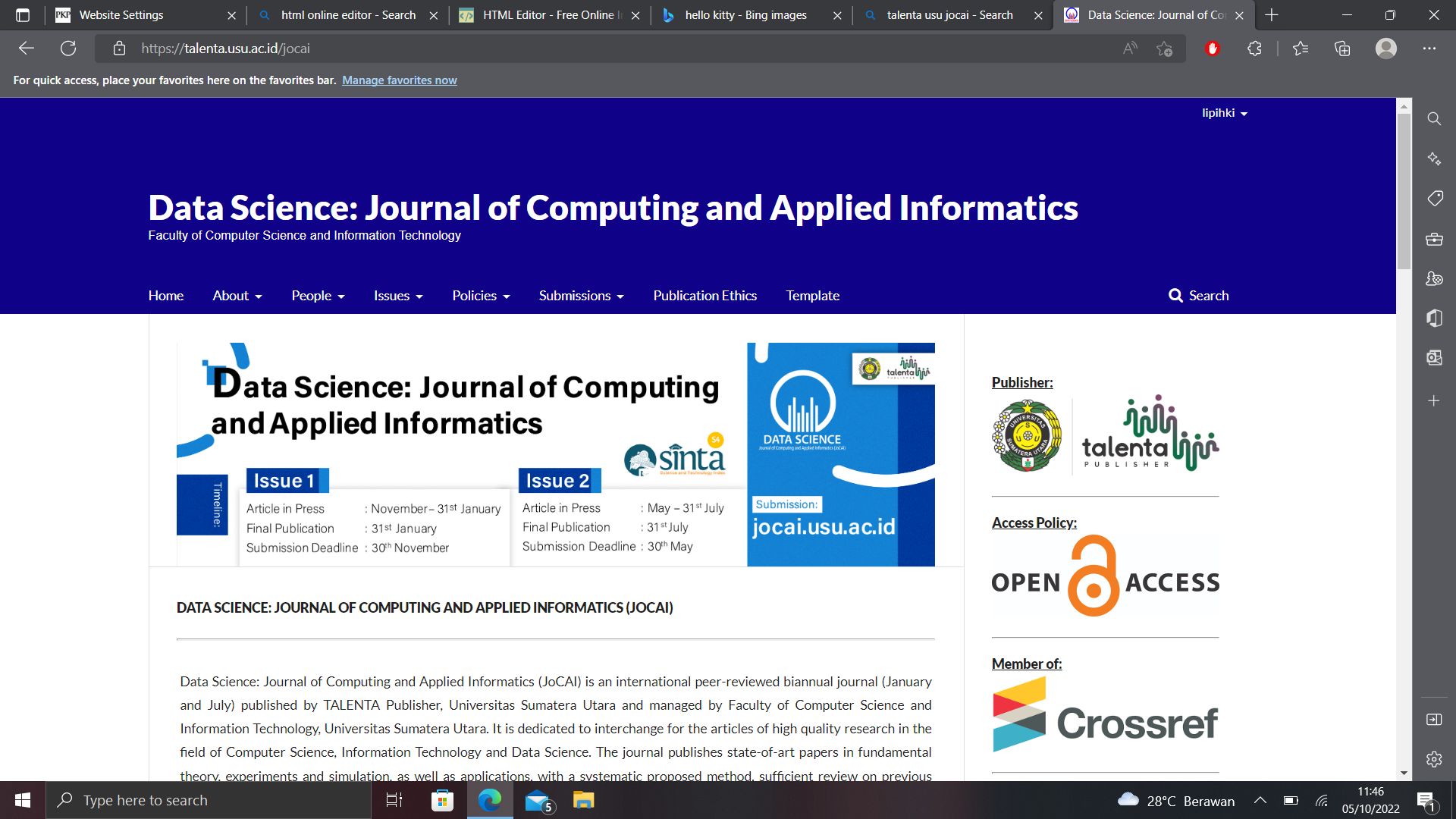This screenshot has width=1456, height=819.
Task: Click the Windows taskbar search box
Action: pos(209,800)
